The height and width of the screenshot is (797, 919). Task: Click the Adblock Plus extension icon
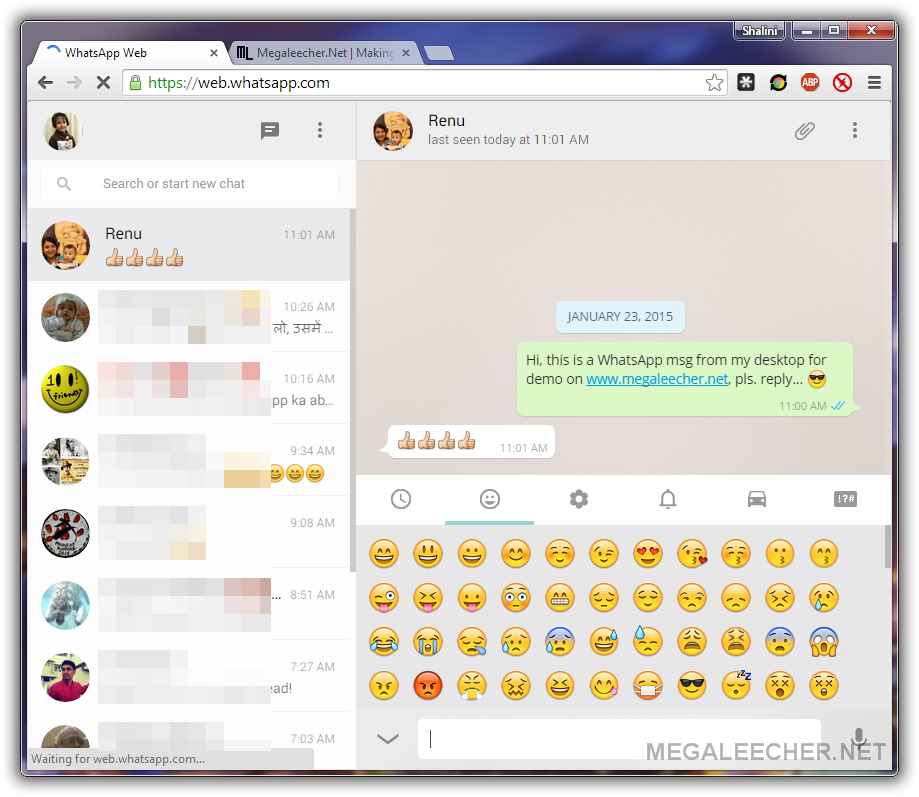point(810,83)
